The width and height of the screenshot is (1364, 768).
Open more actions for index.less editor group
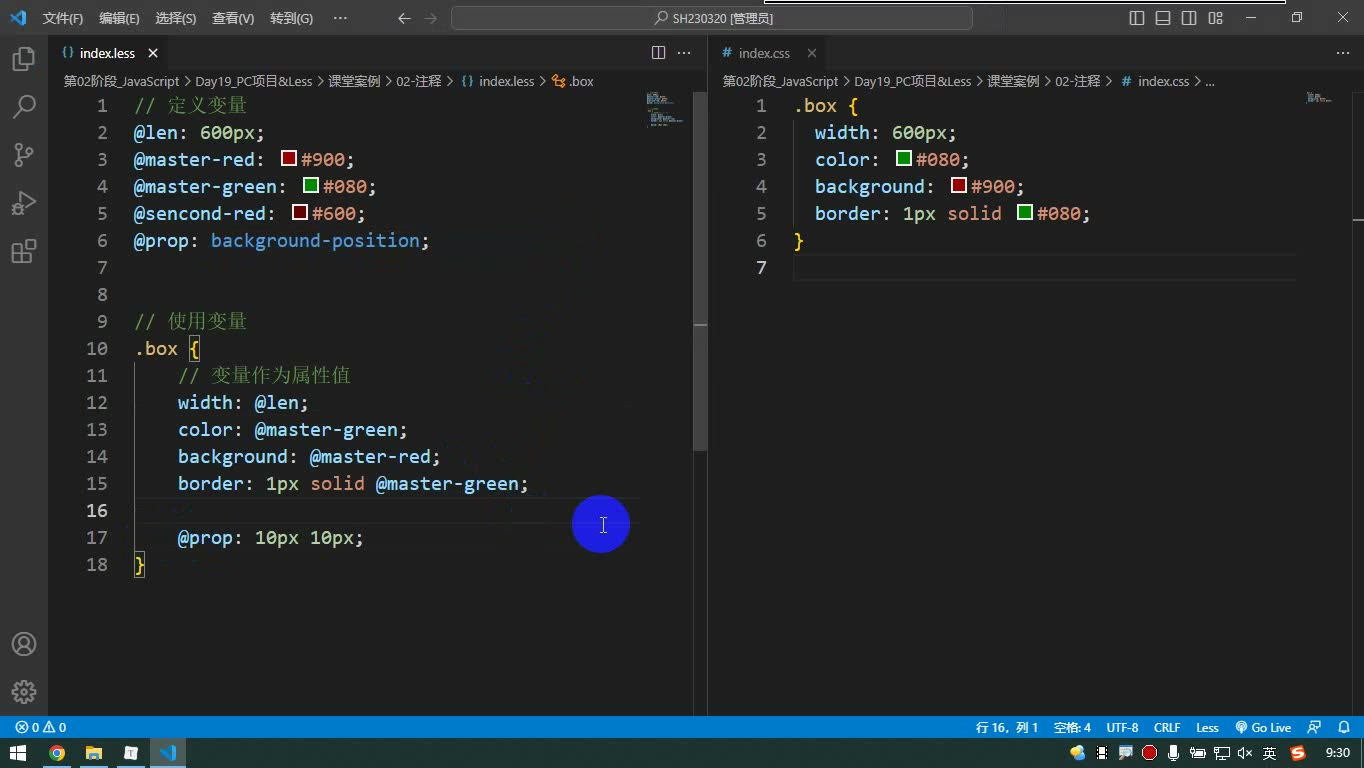coord(684,53)
